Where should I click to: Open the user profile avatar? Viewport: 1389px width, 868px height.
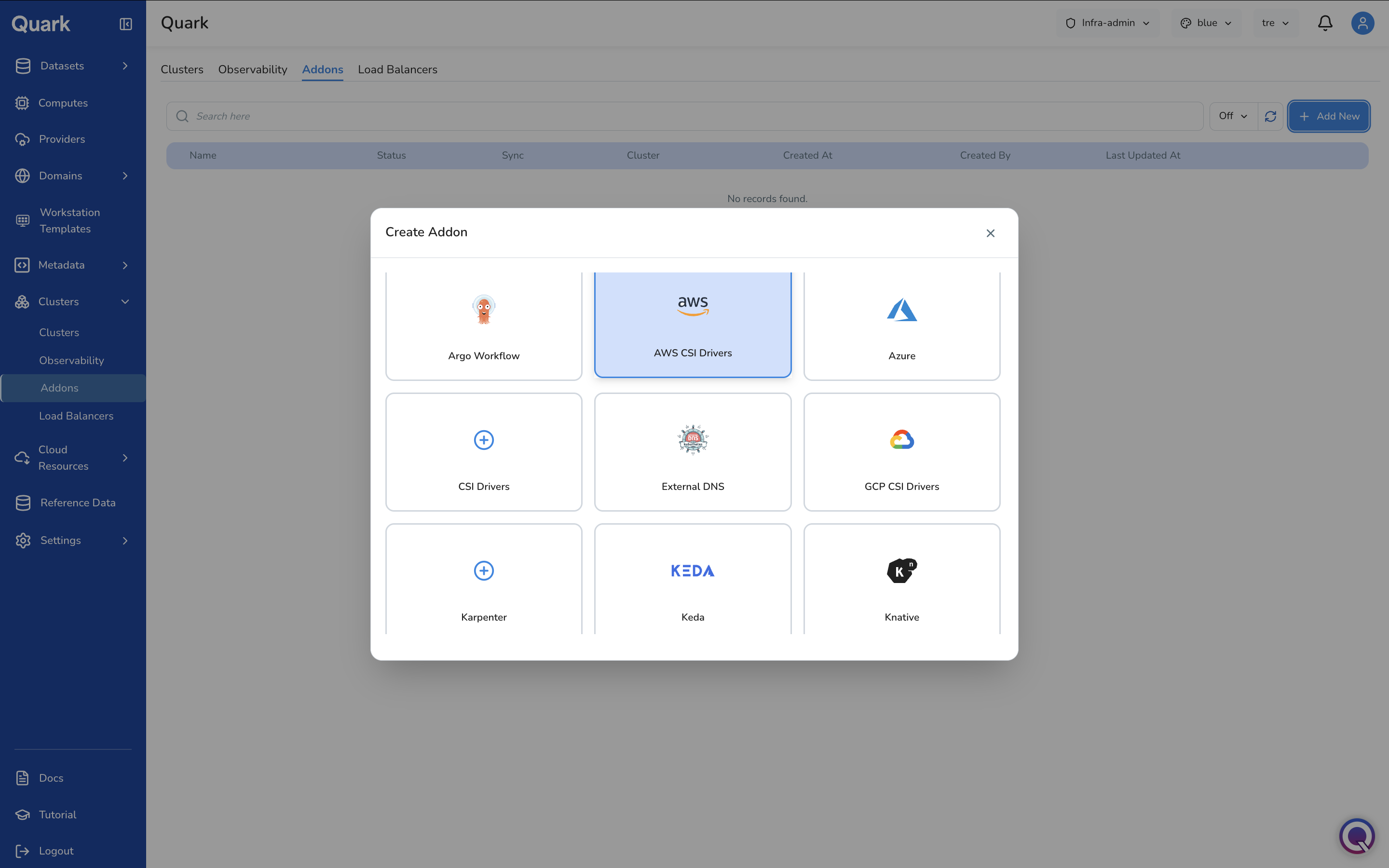click(1362, 23)
